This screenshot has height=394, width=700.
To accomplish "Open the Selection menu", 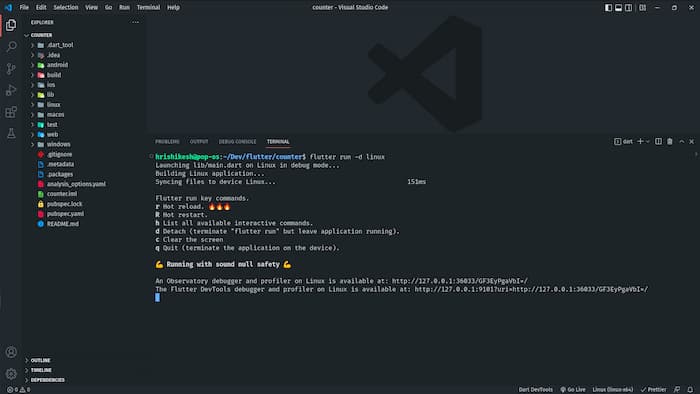I will pos(66,8).
